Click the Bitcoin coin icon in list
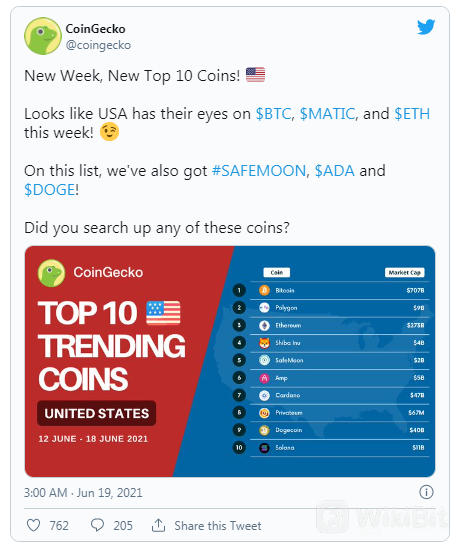Screen dimensions: 461x549 (x=264, y=290)
